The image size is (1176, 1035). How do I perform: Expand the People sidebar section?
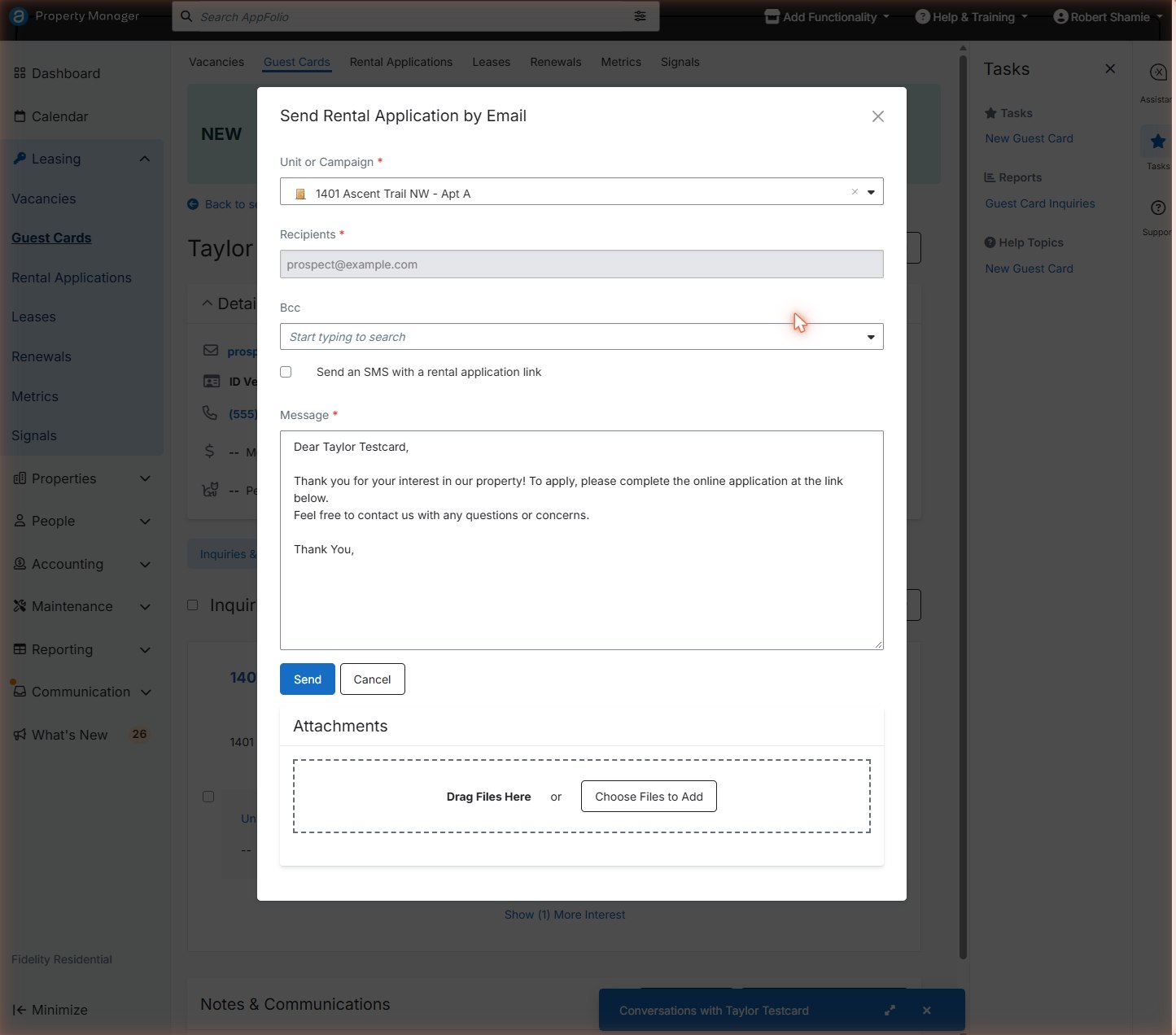tap(146, 521)
